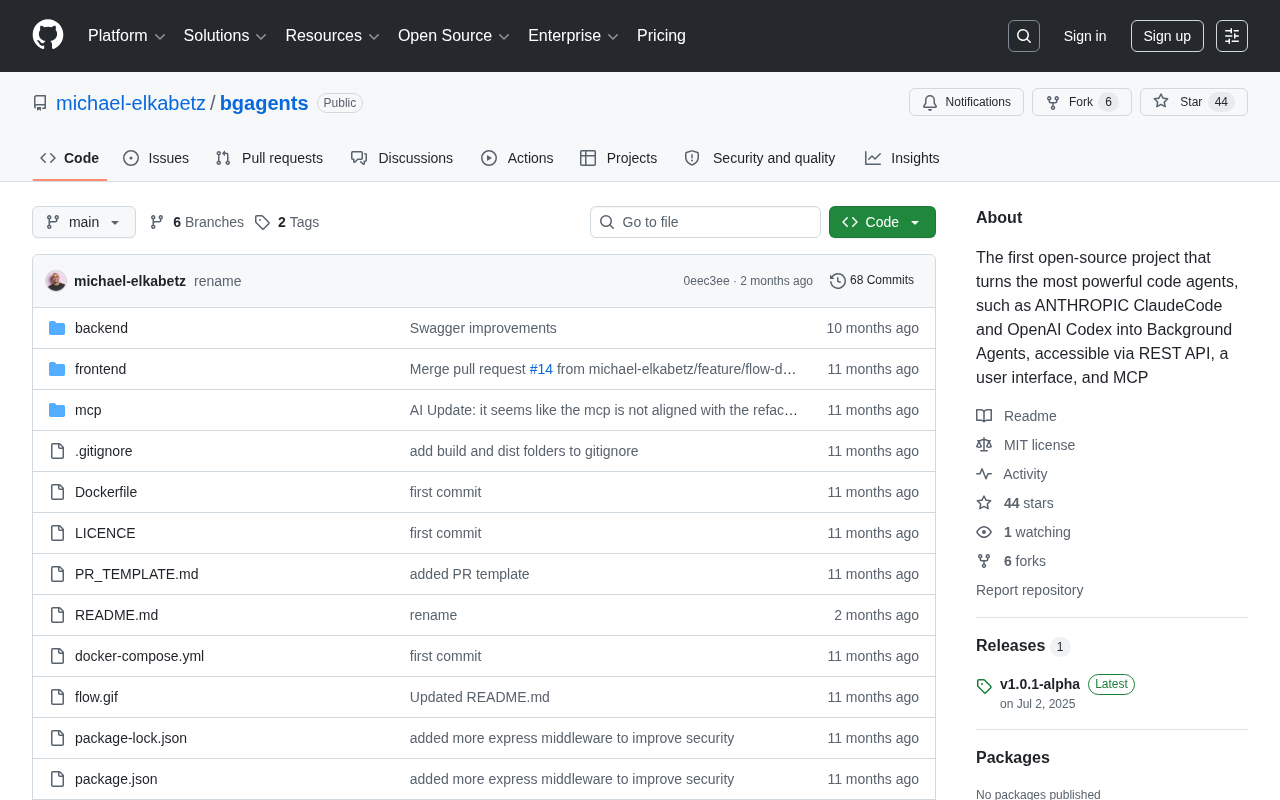This screenshot has width=1280, height=800.
Task: View the Insights tab
Action: [x=902, y=158]
